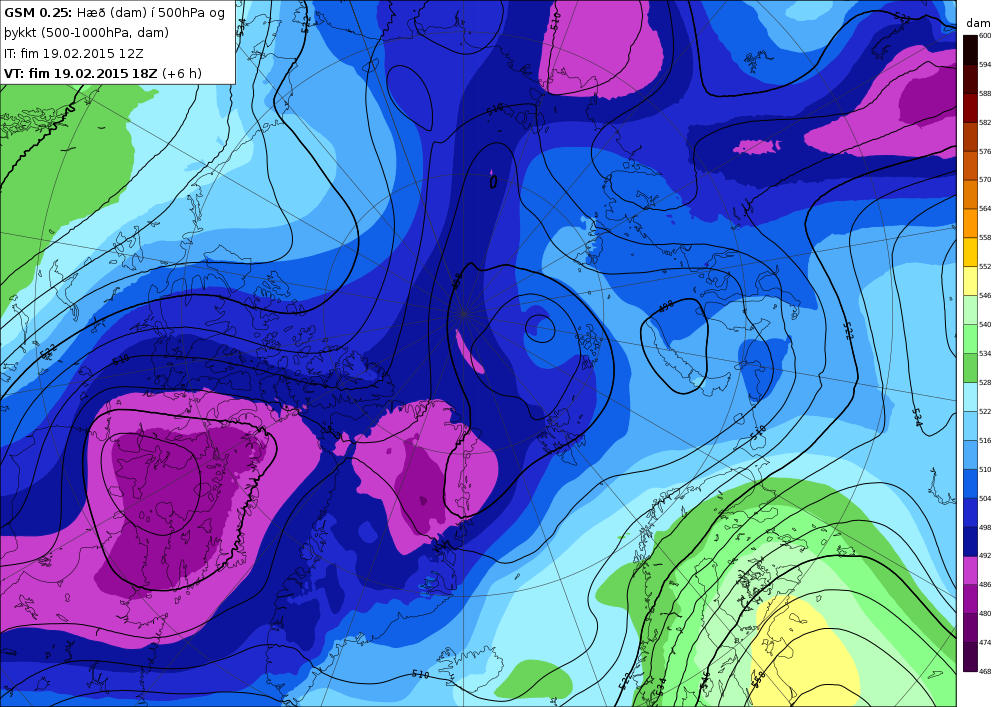Click the legend value '516'
1000x707 pixels.
point(985,441)
